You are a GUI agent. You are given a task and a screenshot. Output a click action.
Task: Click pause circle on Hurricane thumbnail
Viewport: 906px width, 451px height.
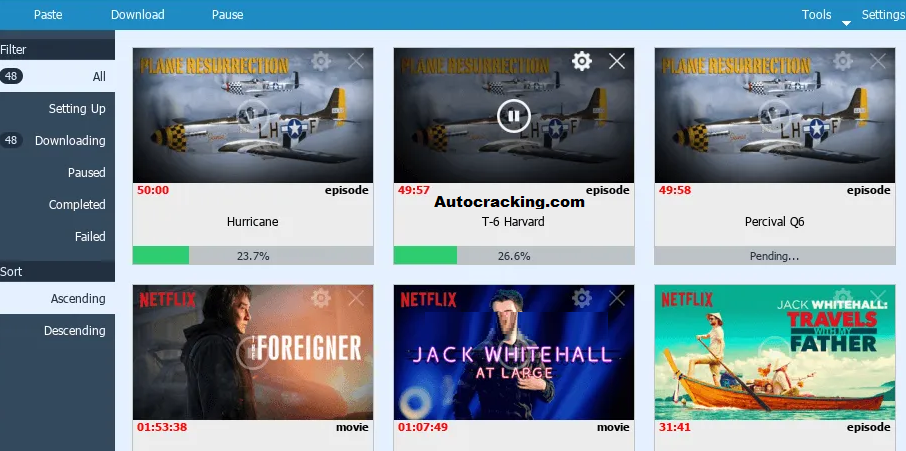[x=253, y=116]
